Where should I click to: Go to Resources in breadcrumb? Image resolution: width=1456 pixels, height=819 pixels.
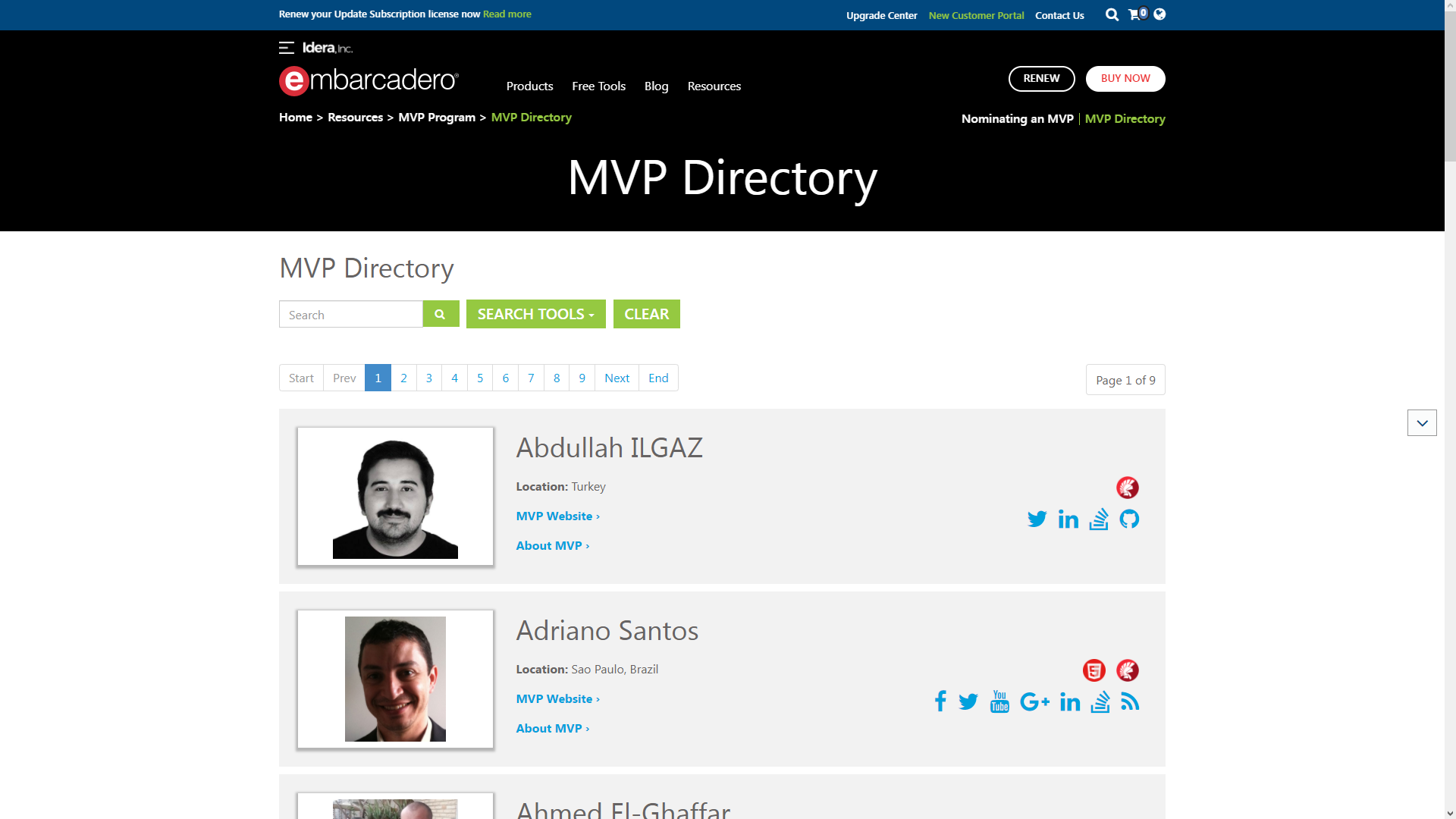(x=355, y=117)
